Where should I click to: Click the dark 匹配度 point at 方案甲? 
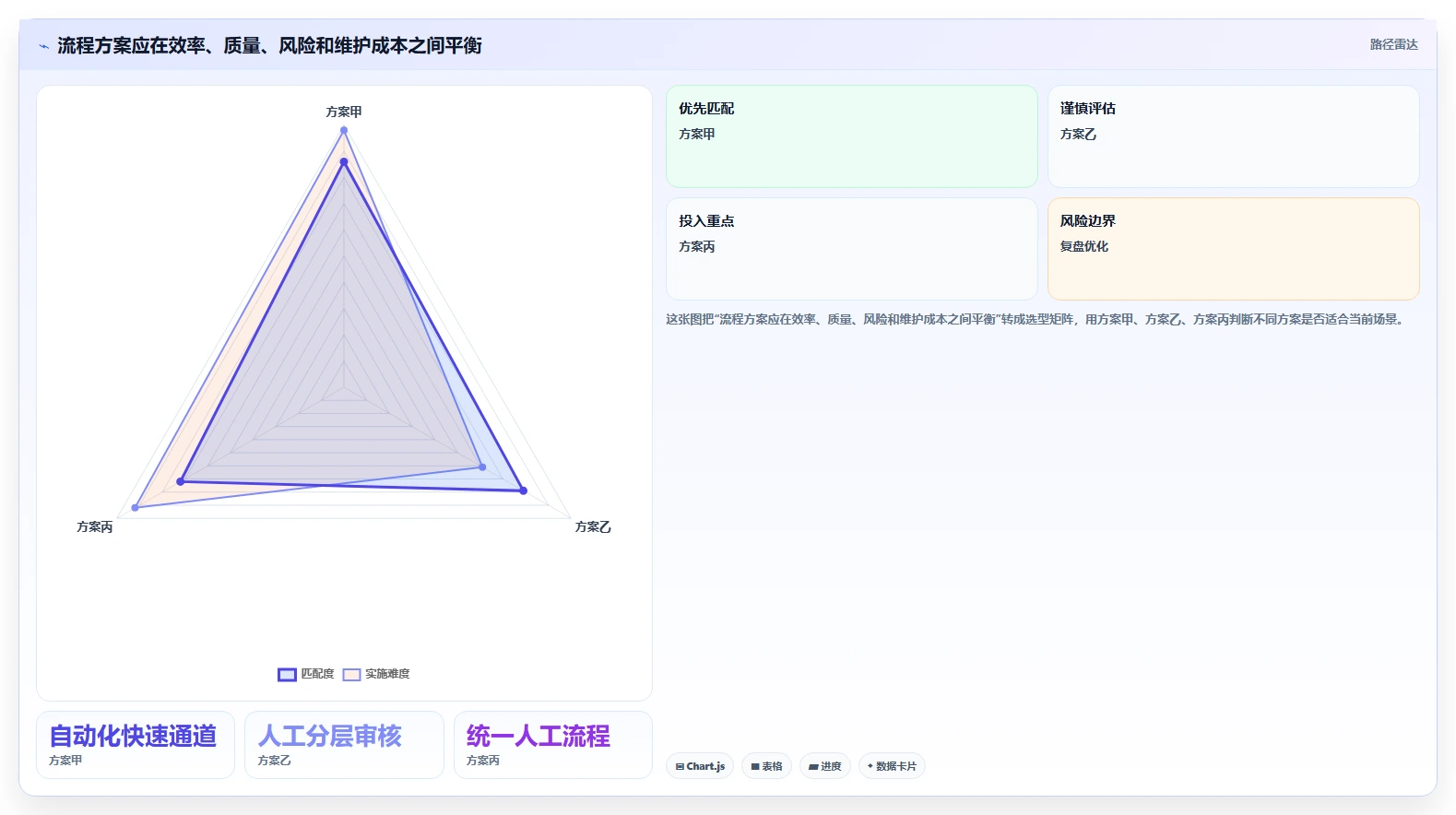[344, 162]
